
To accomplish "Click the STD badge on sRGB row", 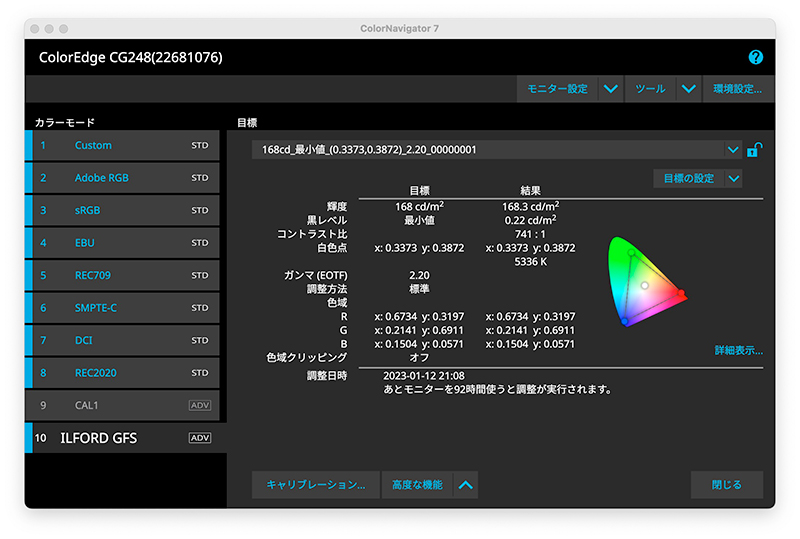I will point(200,210).
